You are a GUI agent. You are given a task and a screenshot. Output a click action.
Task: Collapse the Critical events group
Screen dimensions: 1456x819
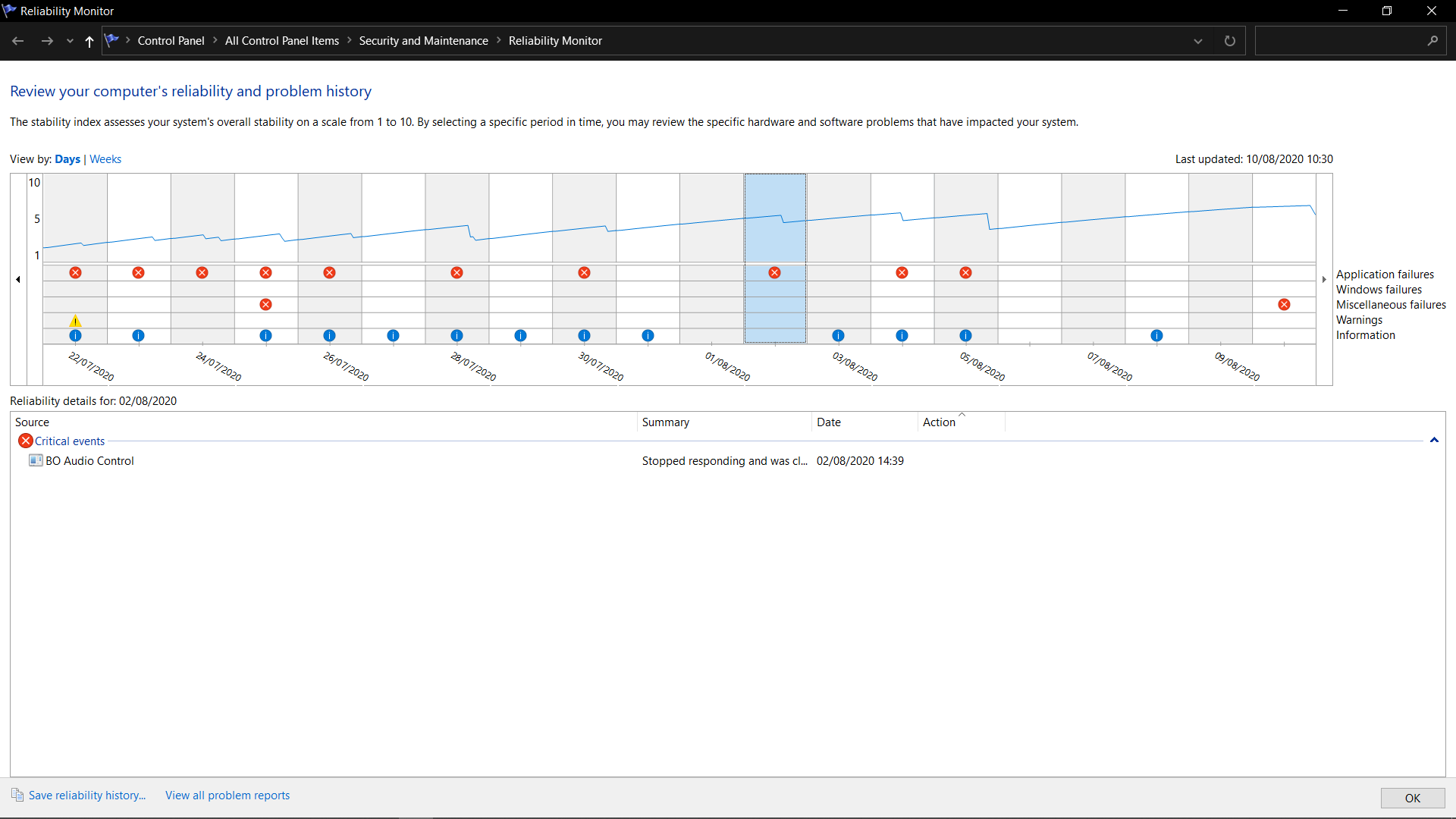point(1434,441)
